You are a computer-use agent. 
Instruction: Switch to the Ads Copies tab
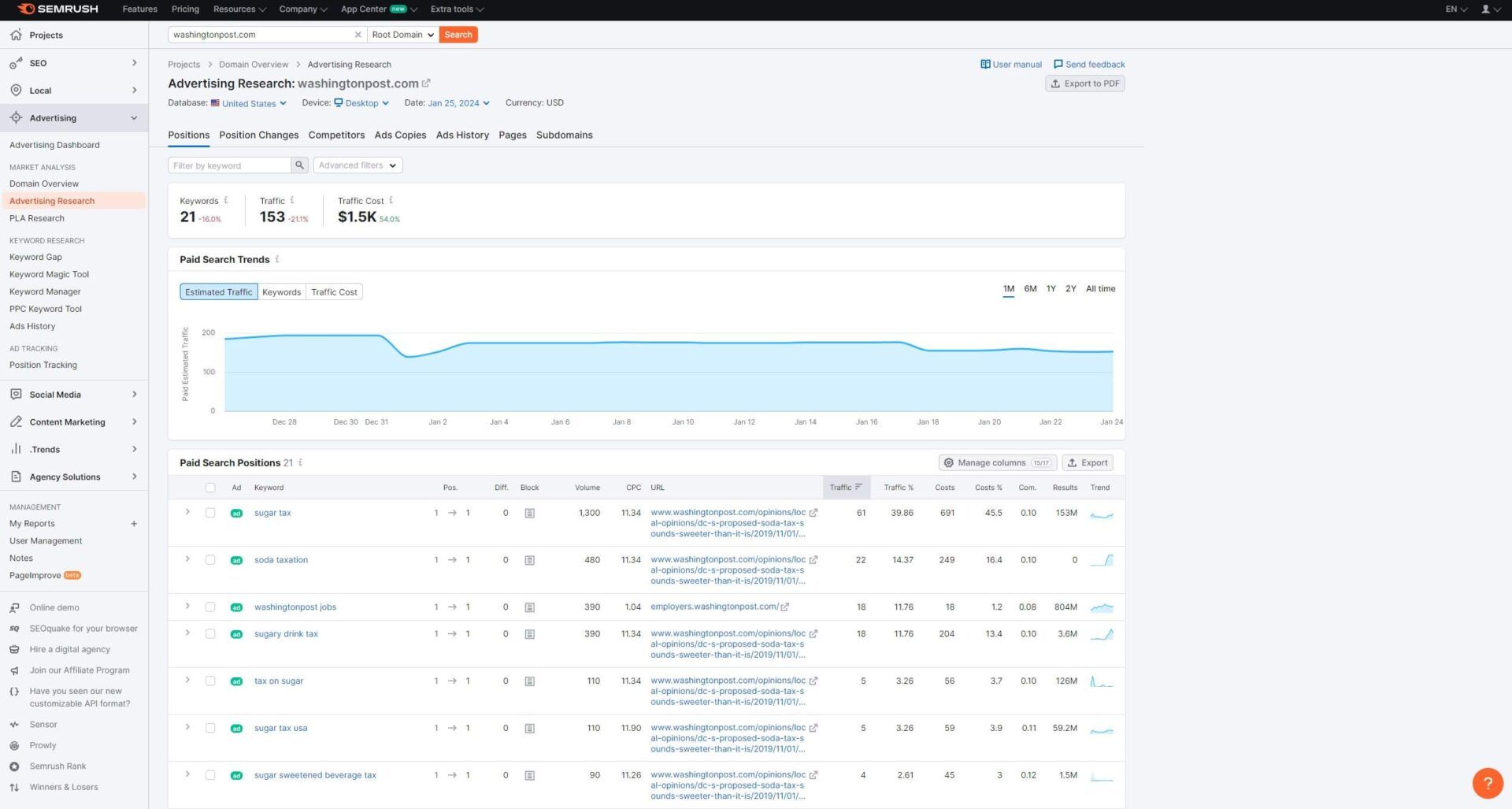[x=400, y=135]
